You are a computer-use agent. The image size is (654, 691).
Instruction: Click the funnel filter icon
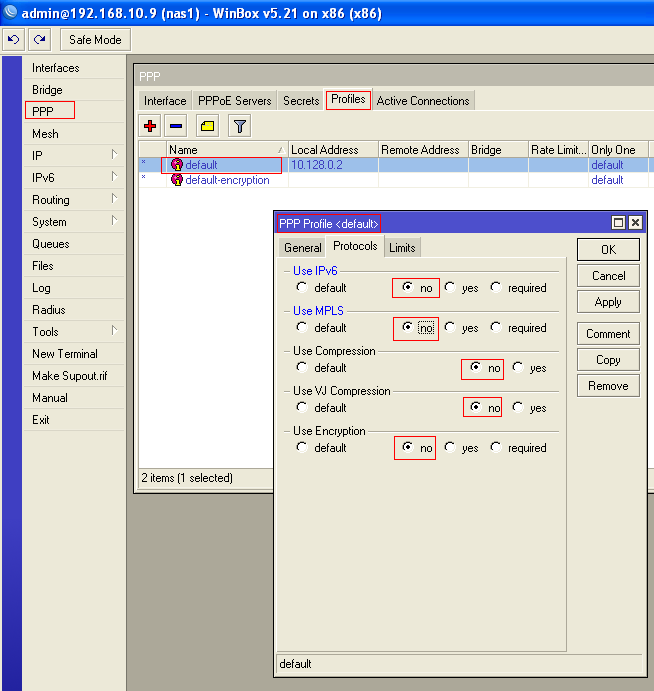coord(239,126)
